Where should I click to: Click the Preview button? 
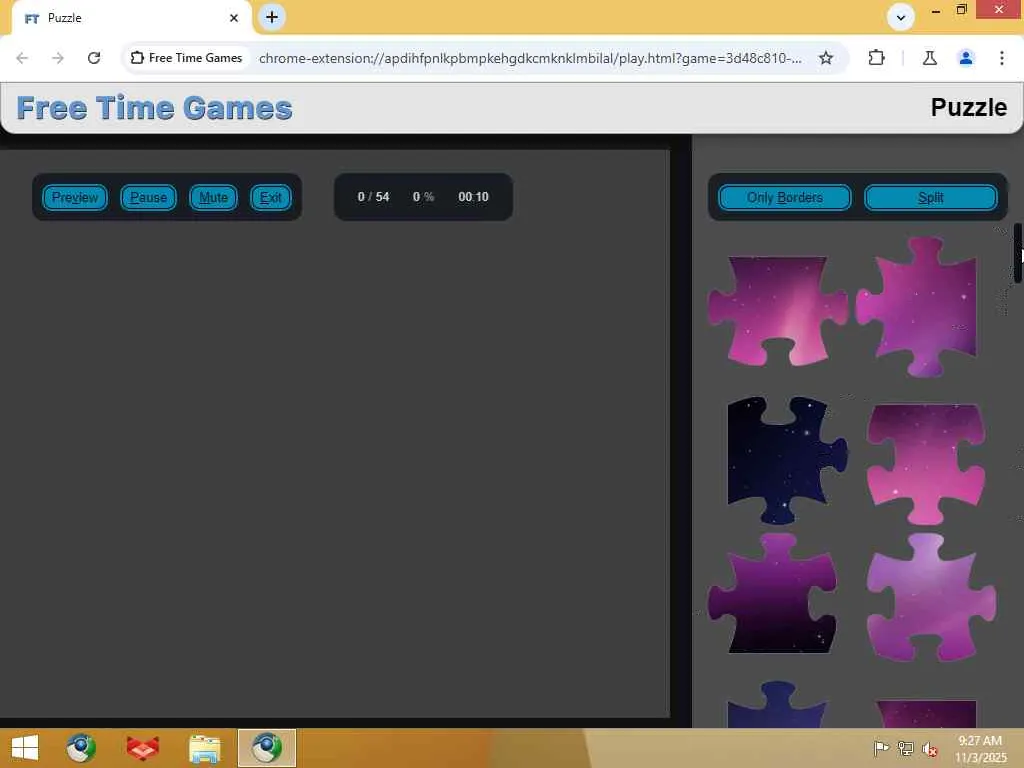[74, 197]
